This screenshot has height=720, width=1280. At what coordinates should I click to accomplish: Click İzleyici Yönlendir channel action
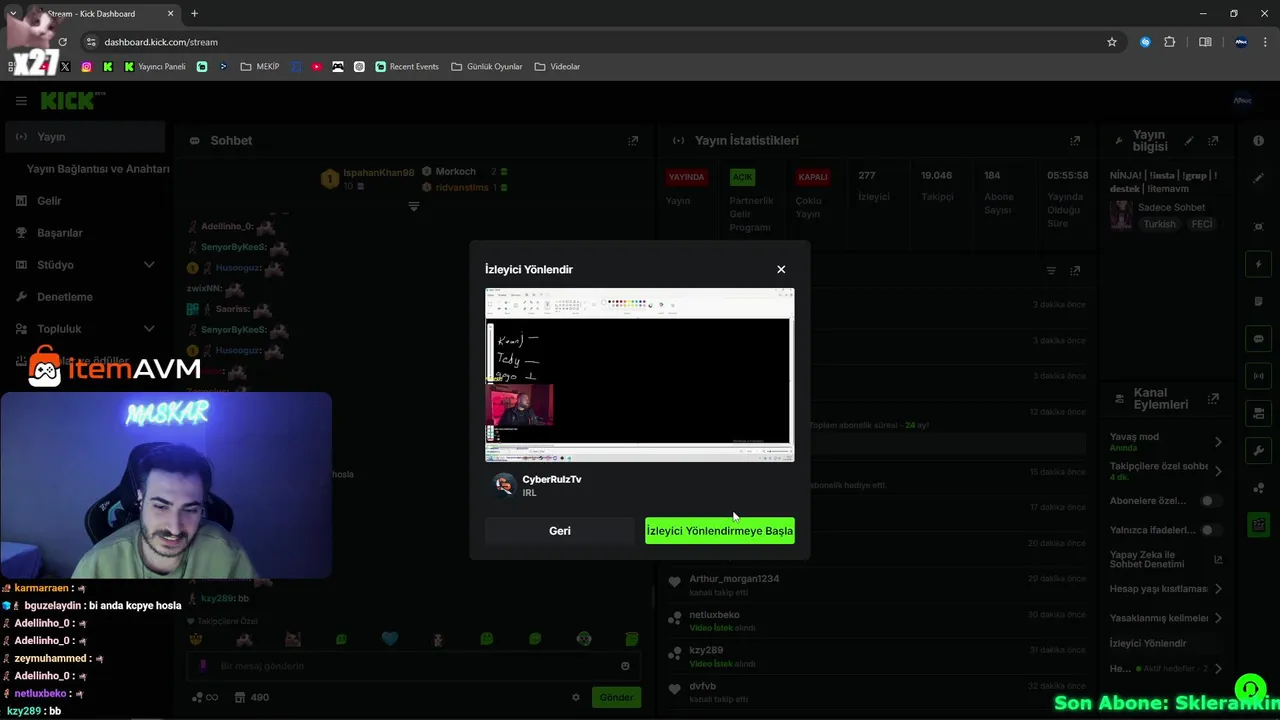[1148, 643]
